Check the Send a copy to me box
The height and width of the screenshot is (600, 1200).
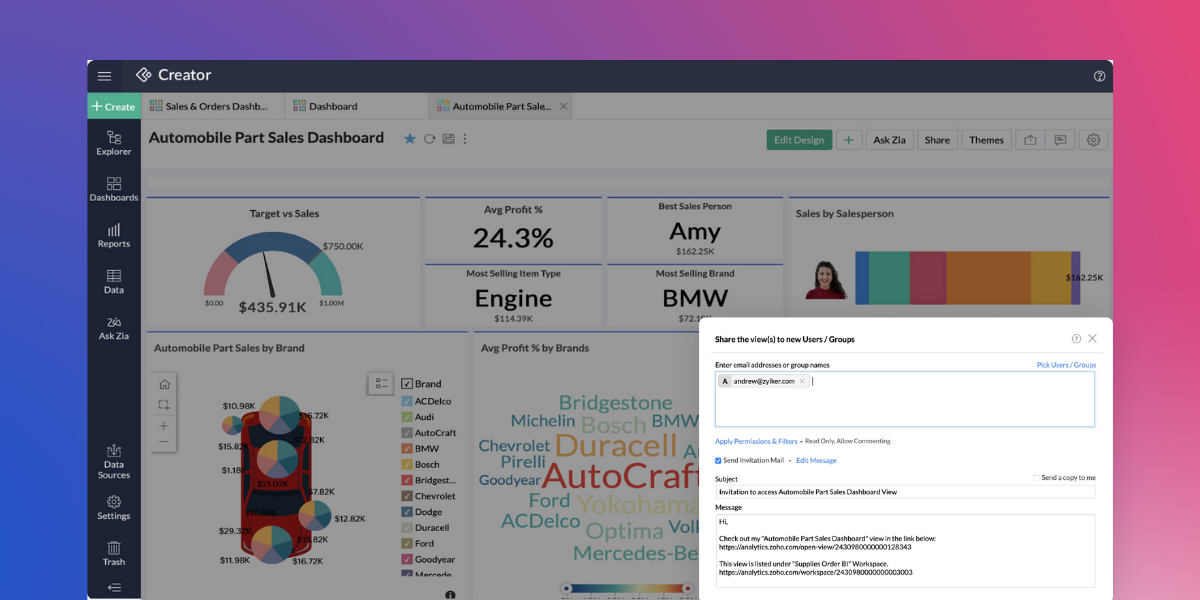point(1037,478)
